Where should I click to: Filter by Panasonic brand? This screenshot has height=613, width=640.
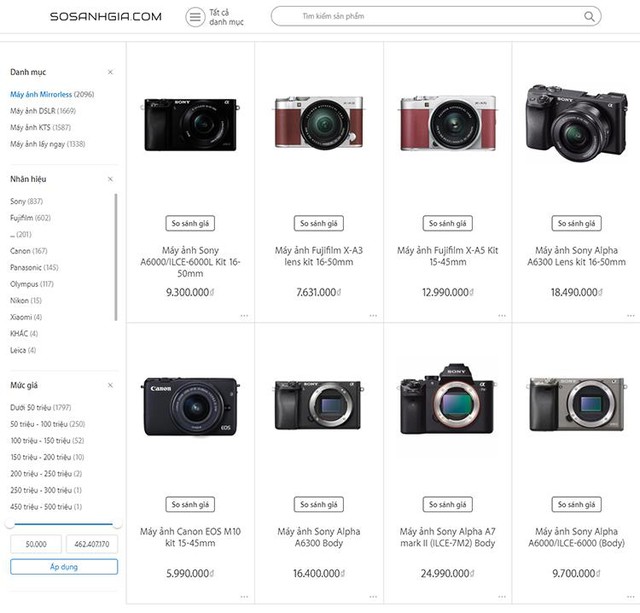click(34, 268)
